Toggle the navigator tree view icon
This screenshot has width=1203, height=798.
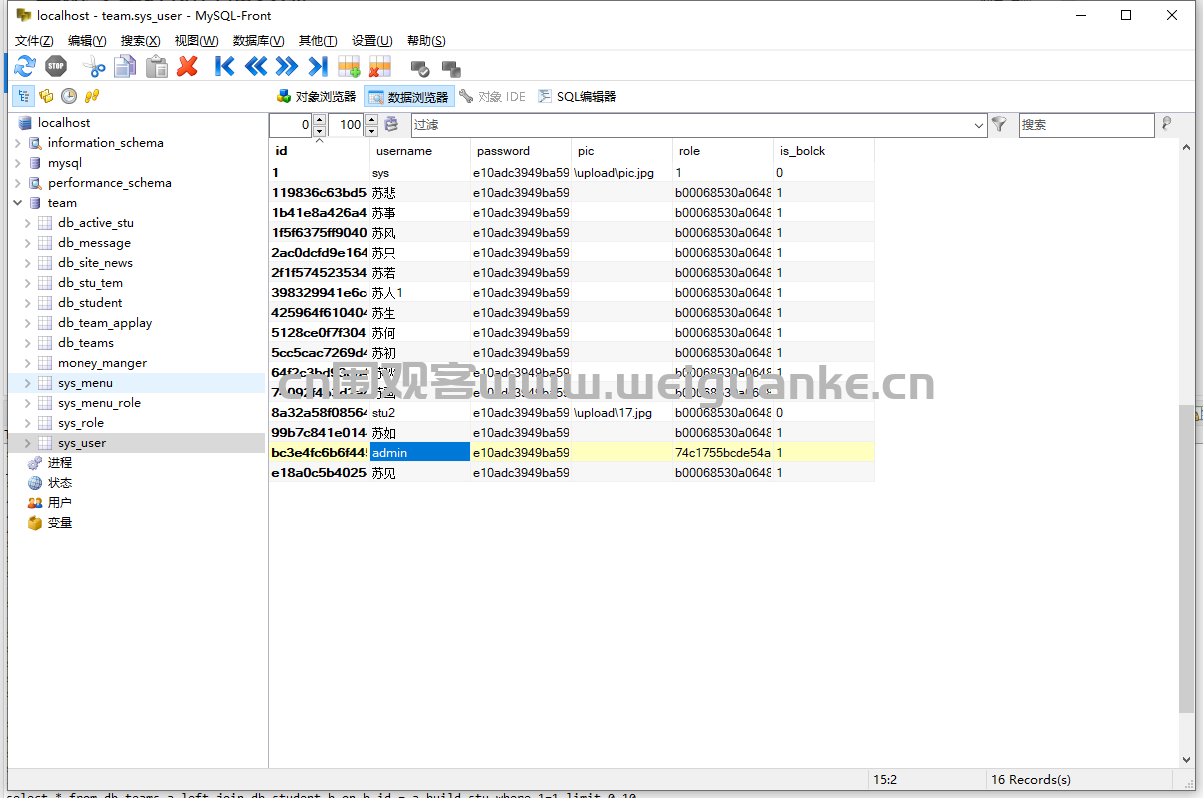pyautogui.click(x=23, y=96)
